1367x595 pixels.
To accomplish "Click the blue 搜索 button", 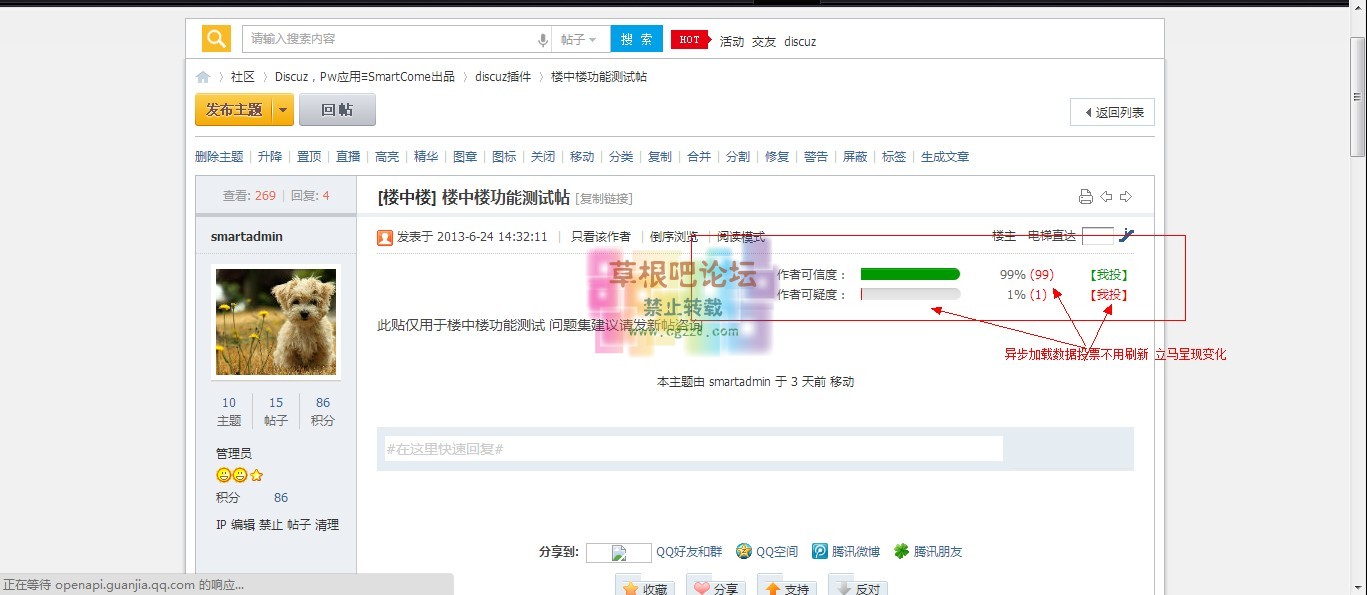I will click(636, 40).
